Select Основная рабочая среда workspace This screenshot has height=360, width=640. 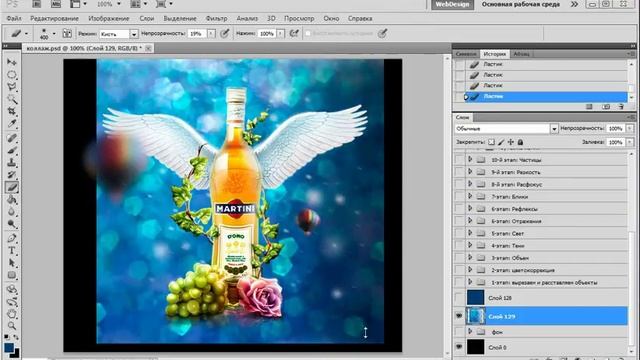coord(520,4)
